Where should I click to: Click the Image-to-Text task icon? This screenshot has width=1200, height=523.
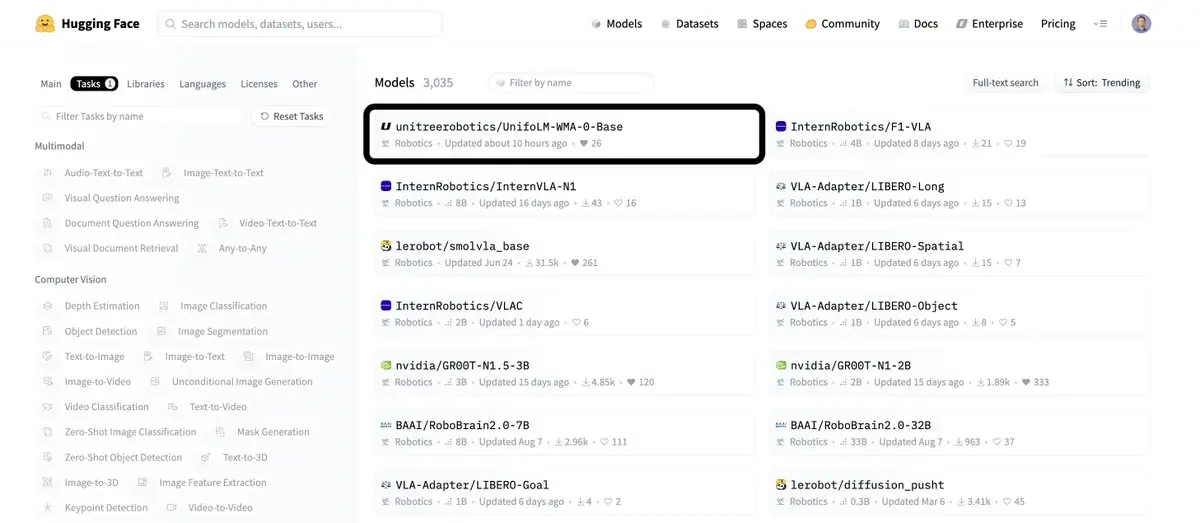coord(148,356)
